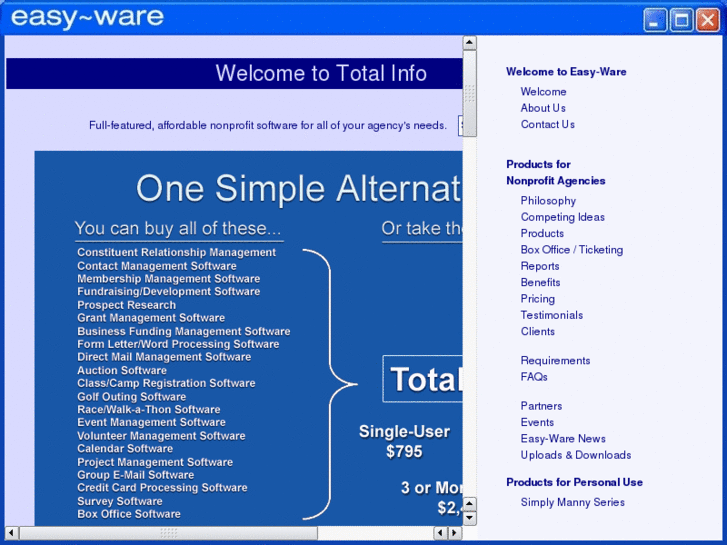Click "Golf Outing Software" list entry

point(132,397)
